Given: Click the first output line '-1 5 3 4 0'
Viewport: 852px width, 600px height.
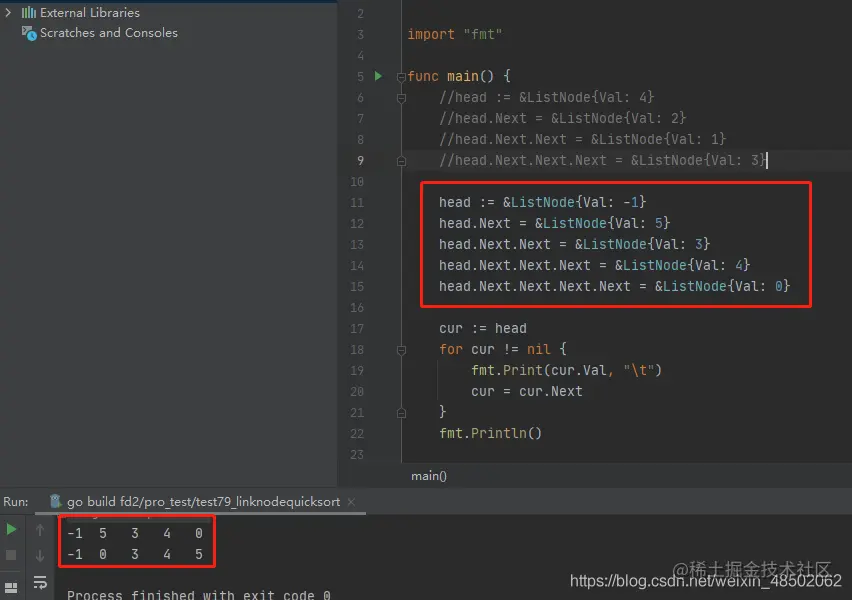Looking at the screenshot, I should coord(135,534).
